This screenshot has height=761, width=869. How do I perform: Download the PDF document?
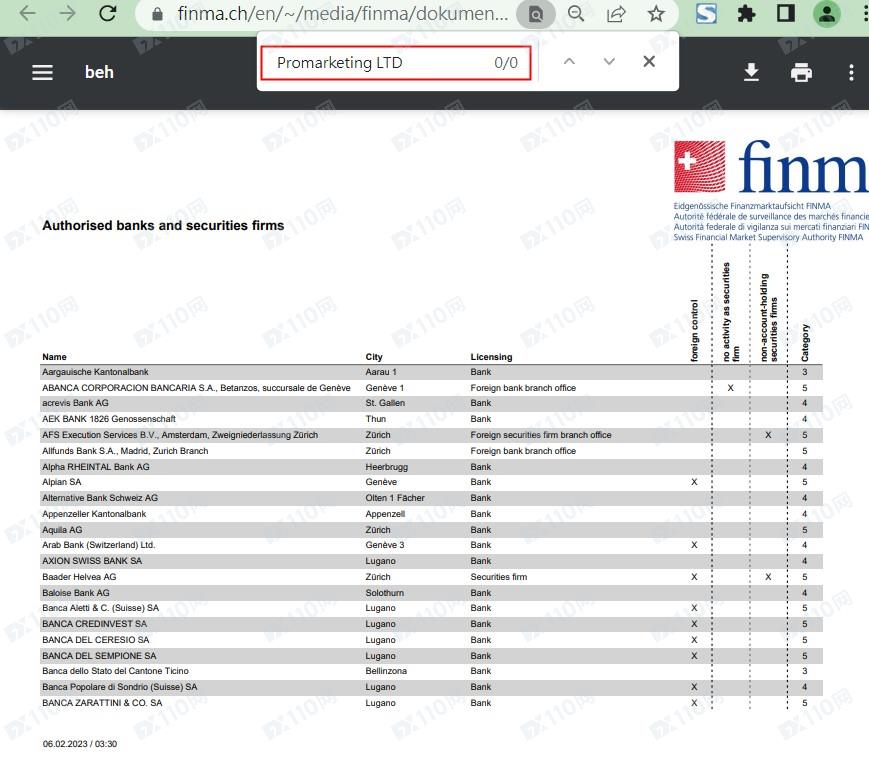751,72
